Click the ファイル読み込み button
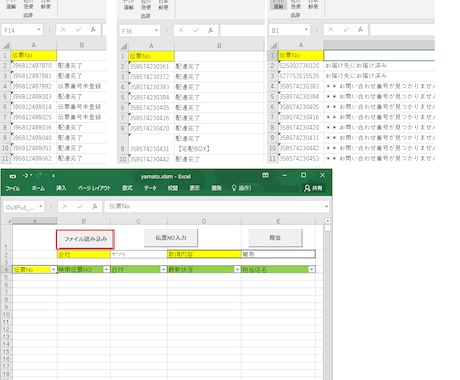Screen dimensions: 460x380 [85, 239]
